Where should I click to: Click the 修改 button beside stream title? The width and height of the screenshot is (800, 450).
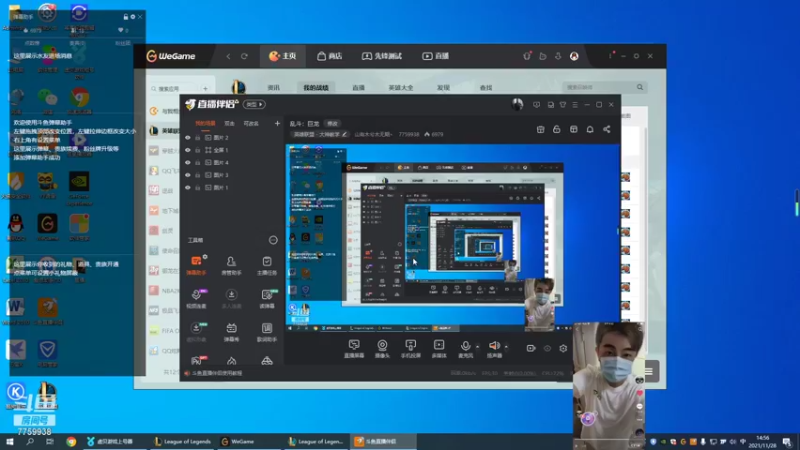click(333, 123)
